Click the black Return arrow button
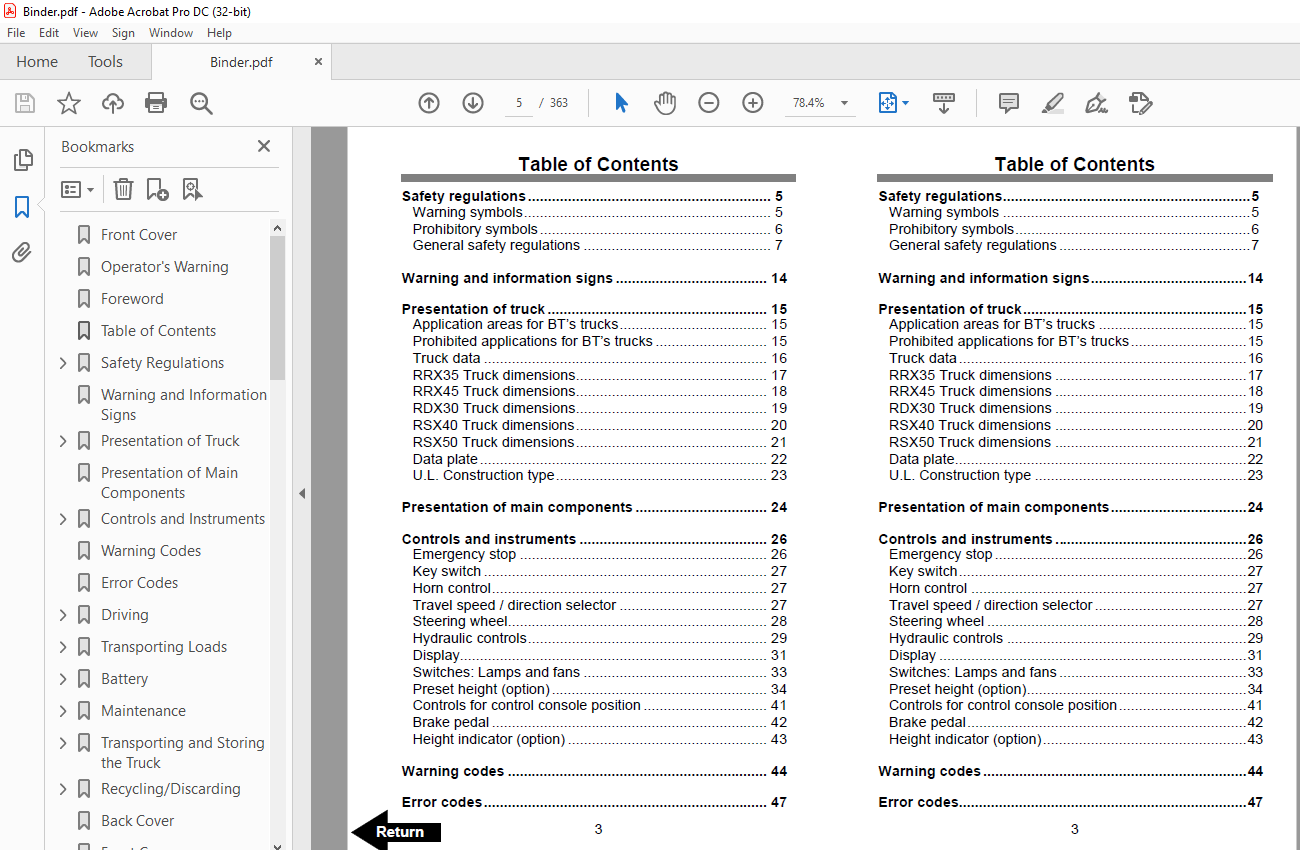 [396, 831]
